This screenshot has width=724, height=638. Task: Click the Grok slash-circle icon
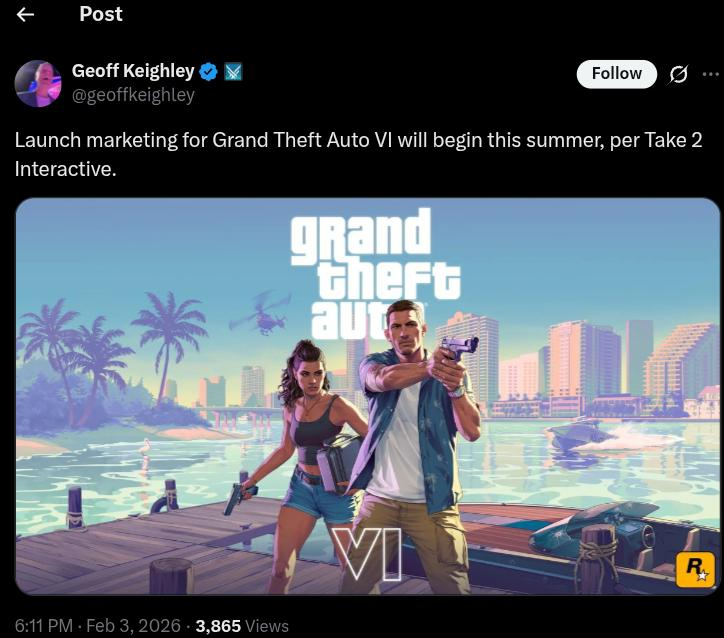tap(678, 74)
